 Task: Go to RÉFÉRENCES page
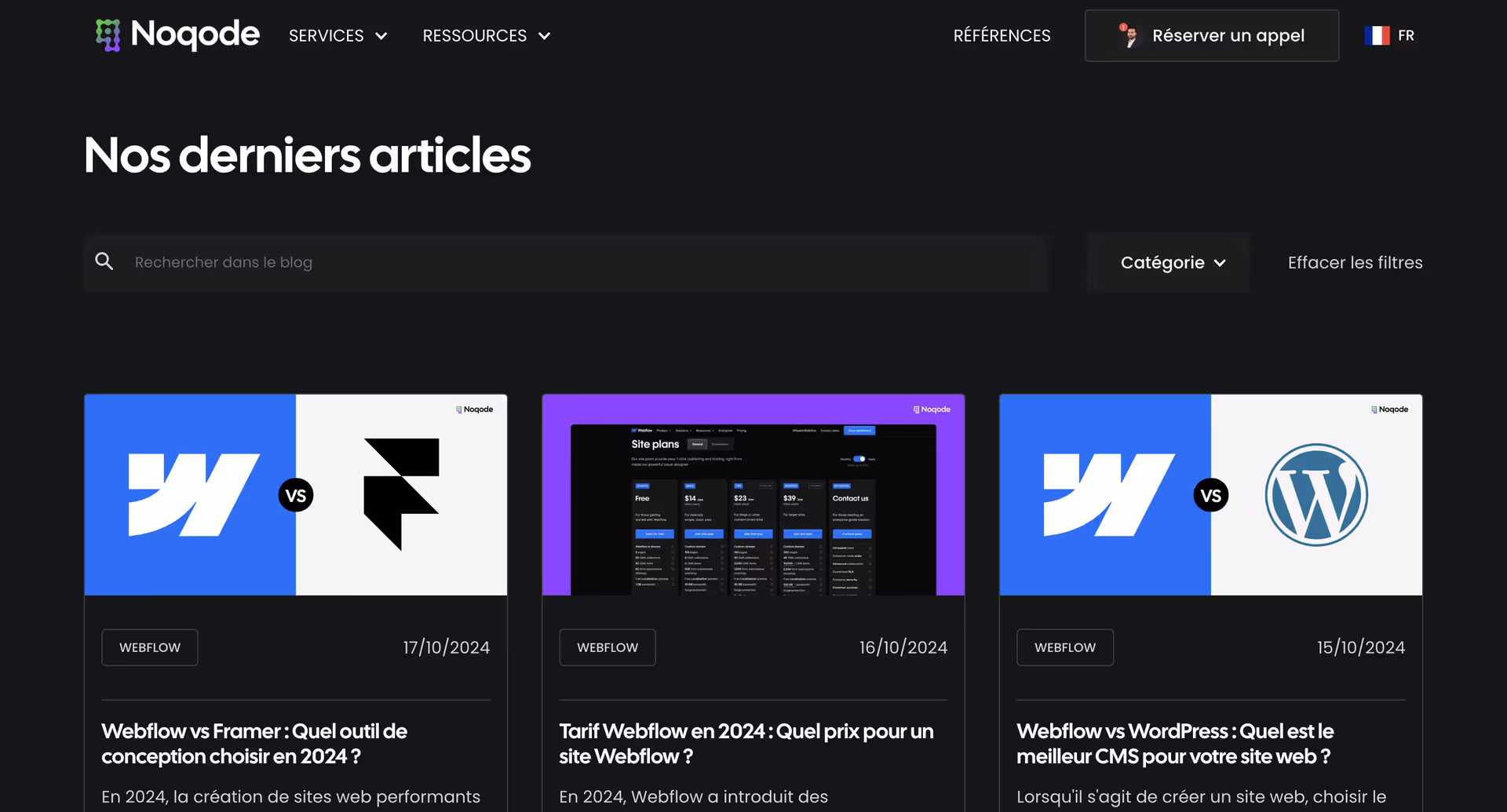coord(1002,35)
